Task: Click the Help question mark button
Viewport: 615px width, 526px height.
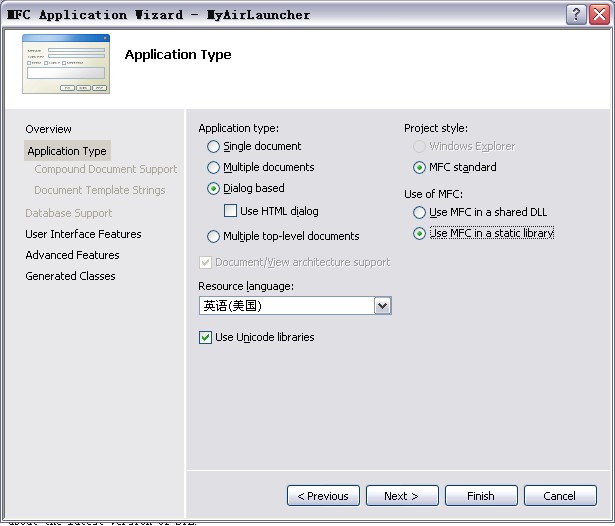Action: point(576,15)
